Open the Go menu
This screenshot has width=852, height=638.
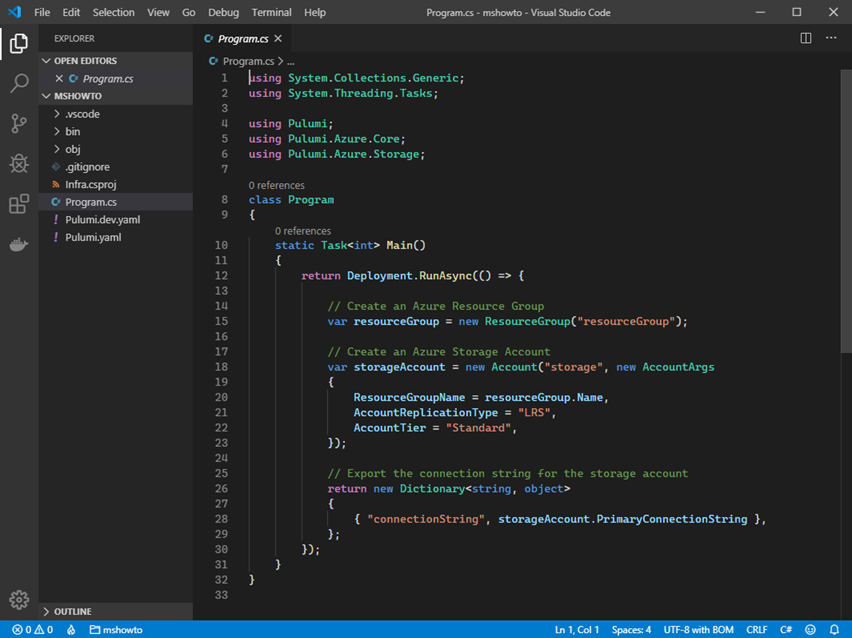pos(189,12)
